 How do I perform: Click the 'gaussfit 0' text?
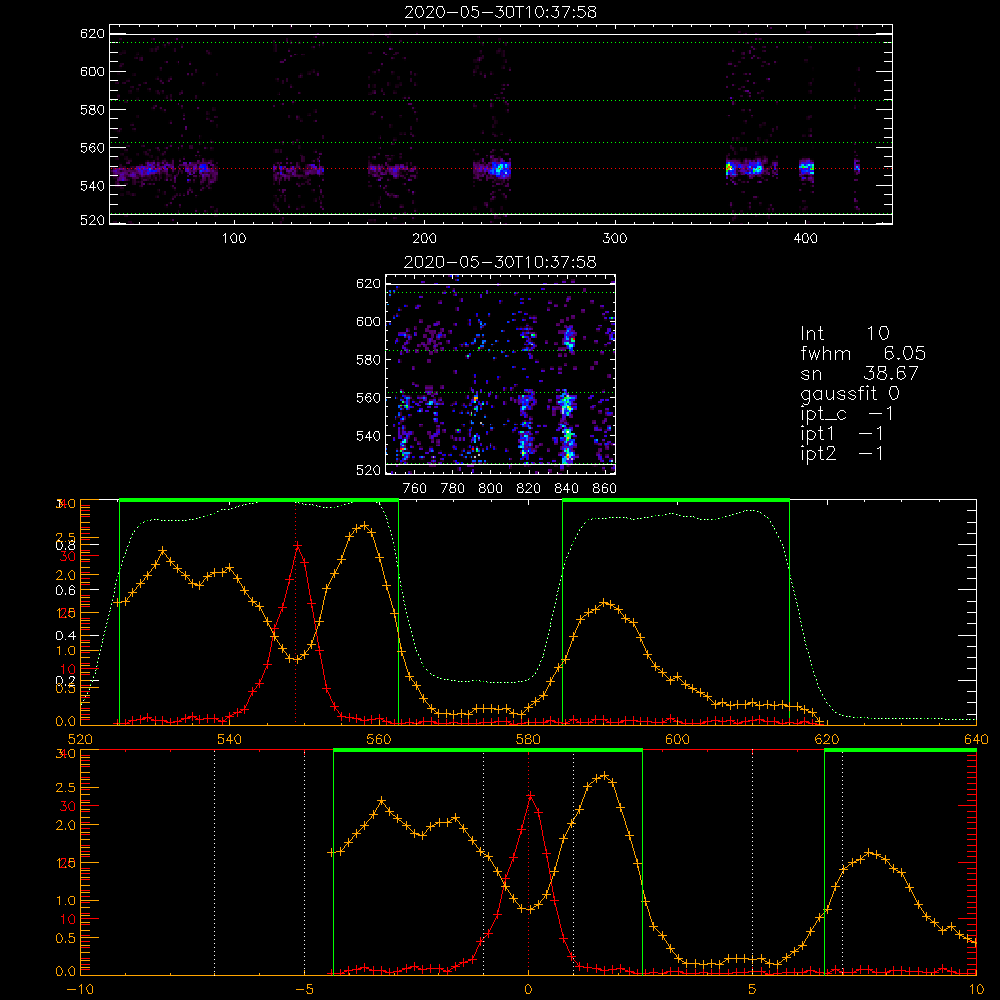click(849, 393)
